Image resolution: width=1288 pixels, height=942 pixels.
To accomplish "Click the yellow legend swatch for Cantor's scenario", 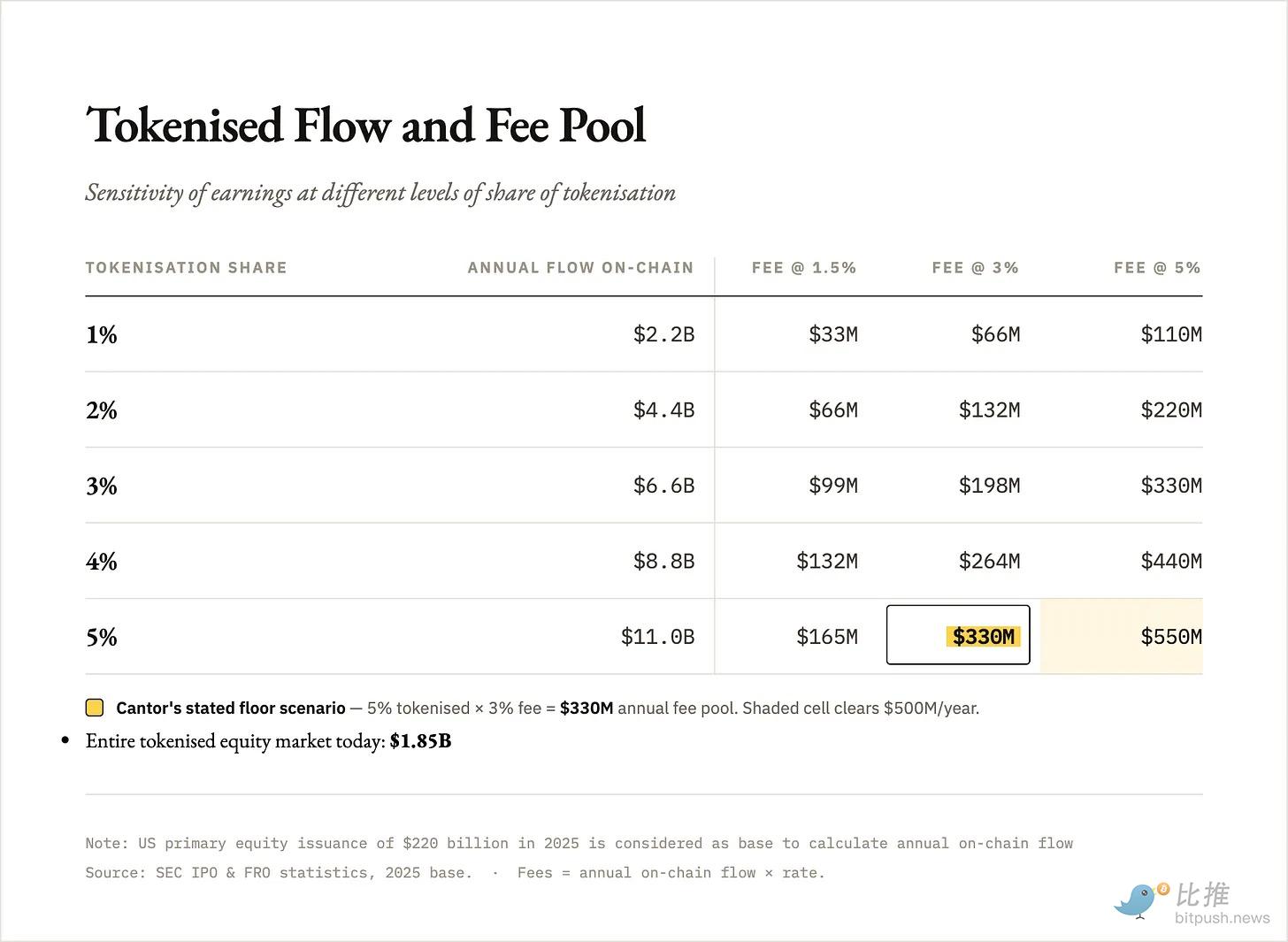I will [95, 708].
